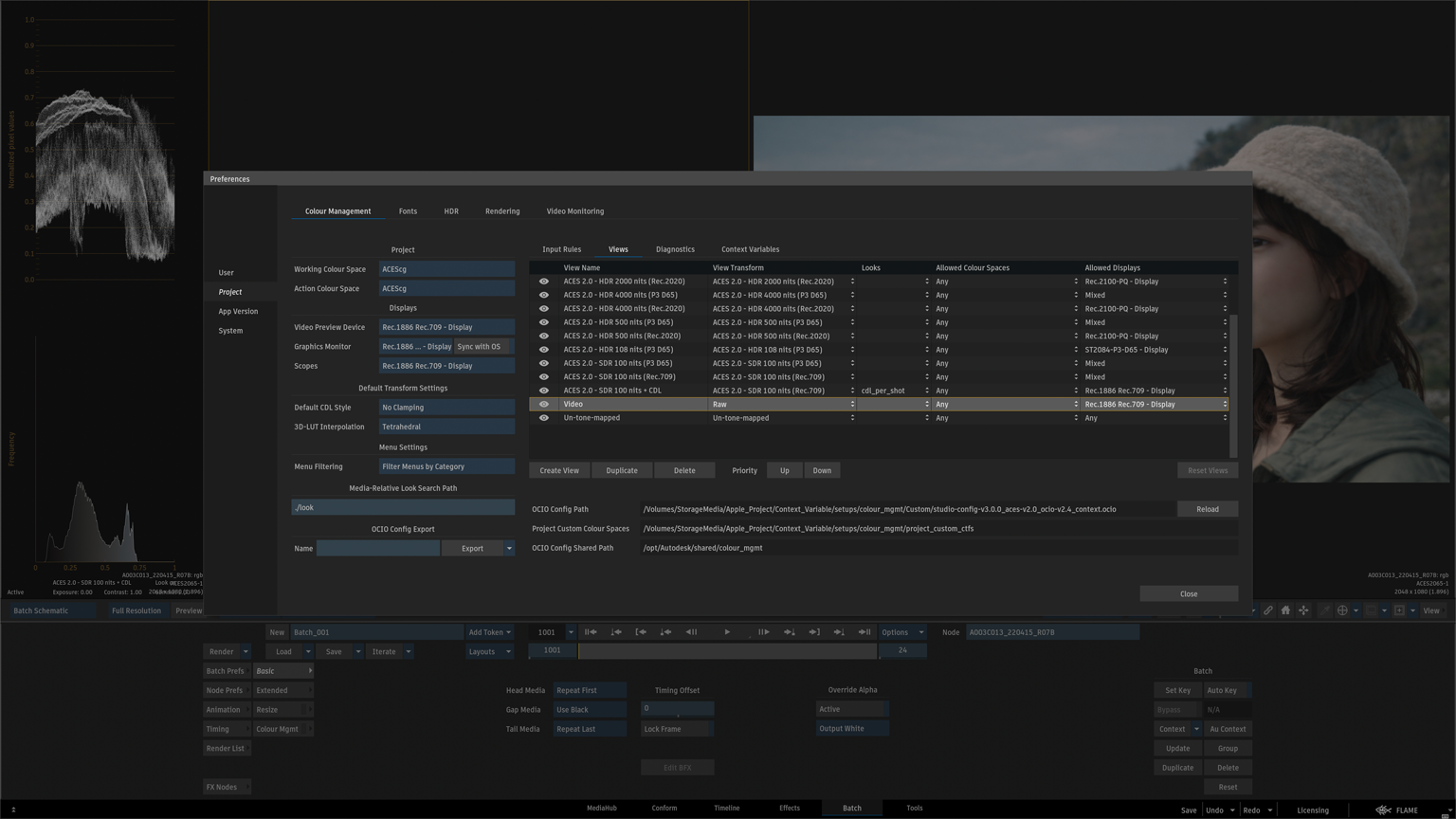The height and width of the screenshot is (819, 1456).
Task: Open the HDR preferences tab
Action: (451, 211)
